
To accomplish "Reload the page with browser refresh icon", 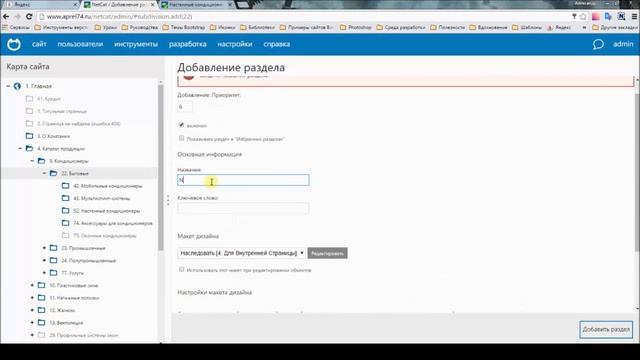I will click(29, 16).
